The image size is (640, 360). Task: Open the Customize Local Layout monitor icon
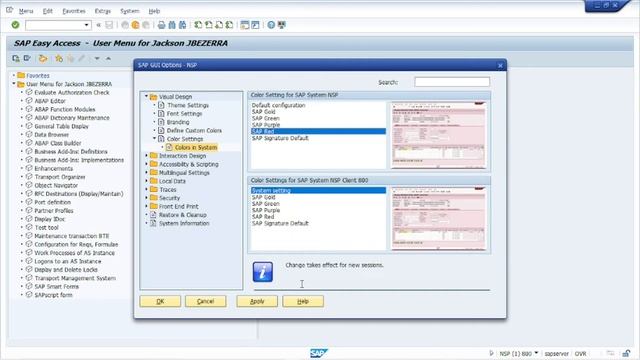click(282, 25)
